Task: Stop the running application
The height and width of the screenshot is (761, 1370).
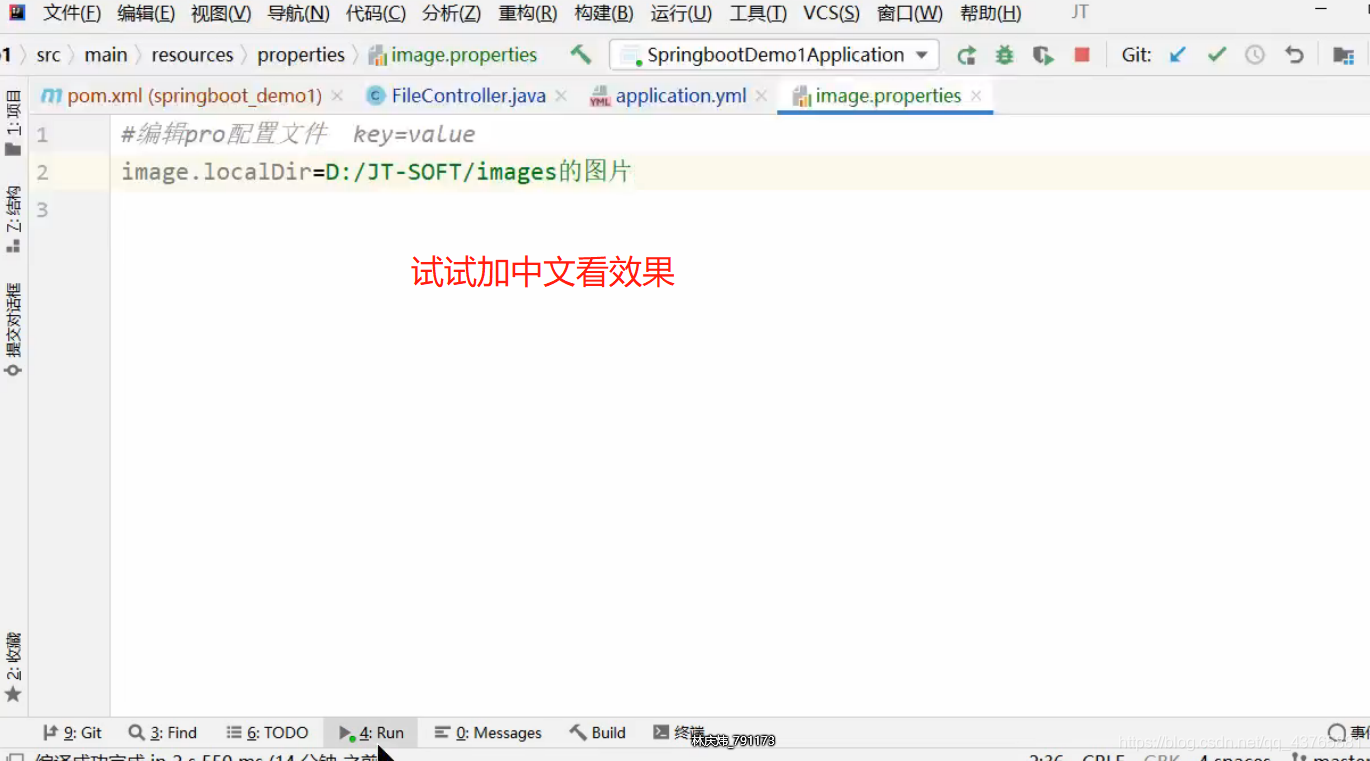Action: tap(1081, 56)
